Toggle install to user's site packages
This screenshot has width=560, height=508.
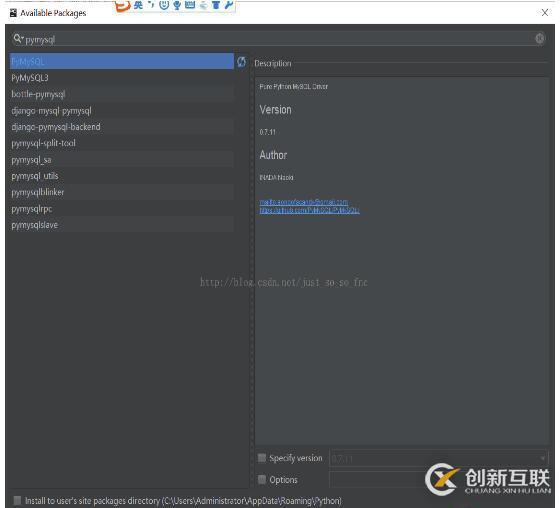17,500
